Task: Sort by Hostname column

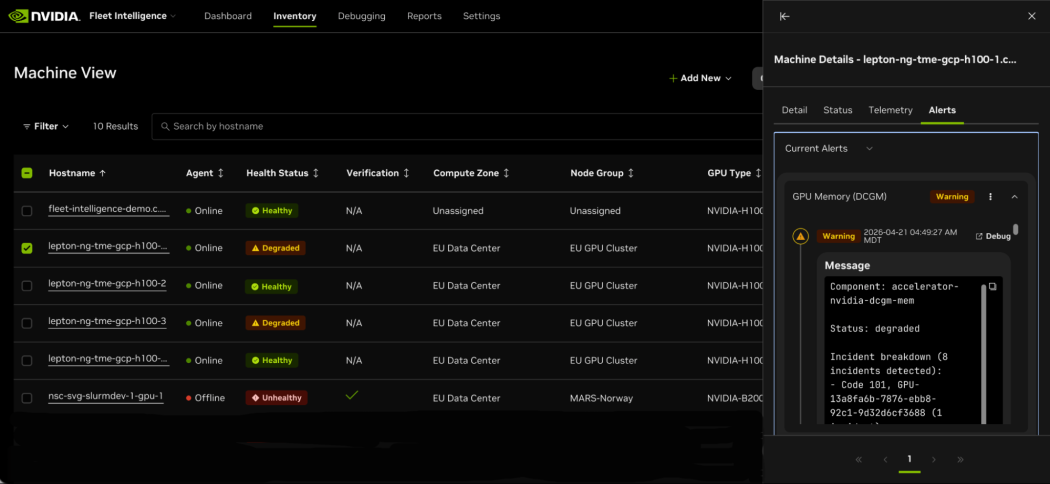Action: pos(77,173)
